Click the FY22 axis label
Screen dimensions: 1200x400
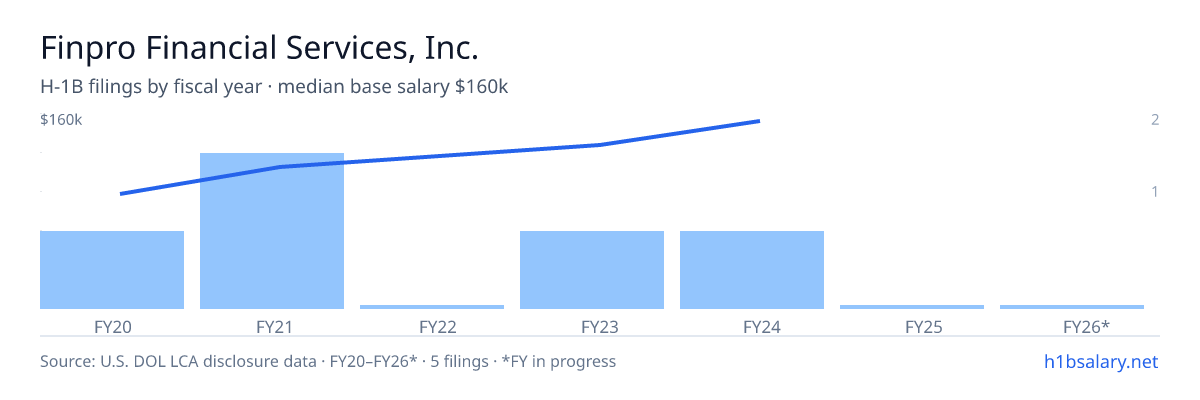click(432, 326)
